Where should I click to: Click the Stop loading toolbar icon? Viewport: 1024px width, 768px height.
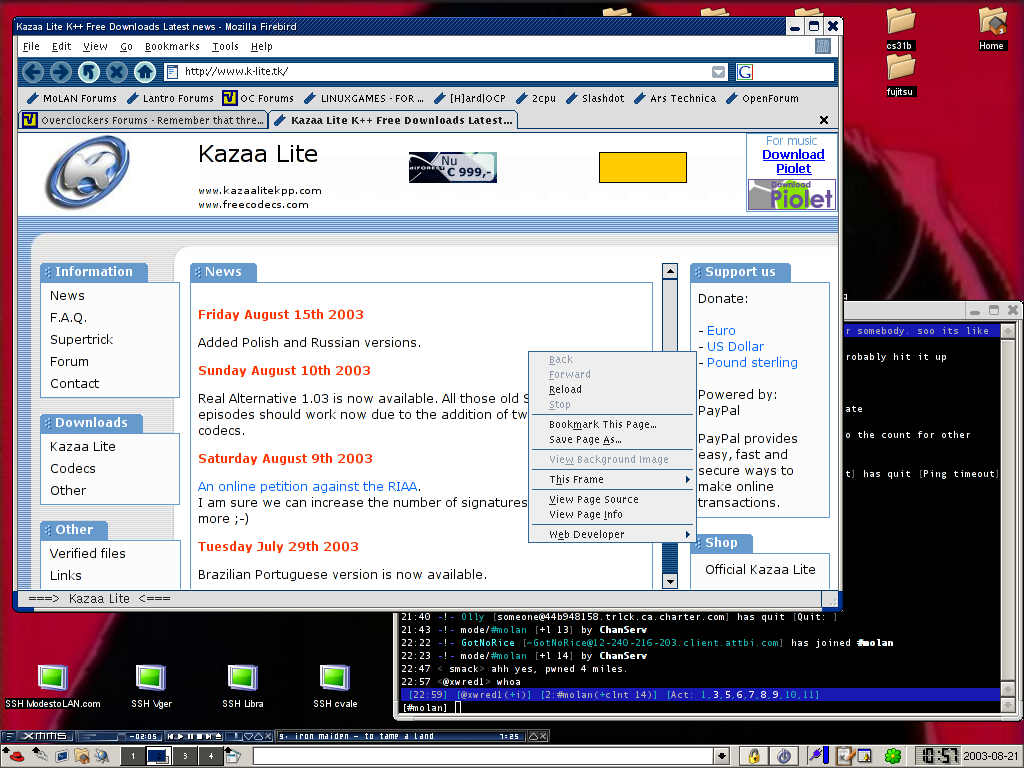[x=117, y=72]
